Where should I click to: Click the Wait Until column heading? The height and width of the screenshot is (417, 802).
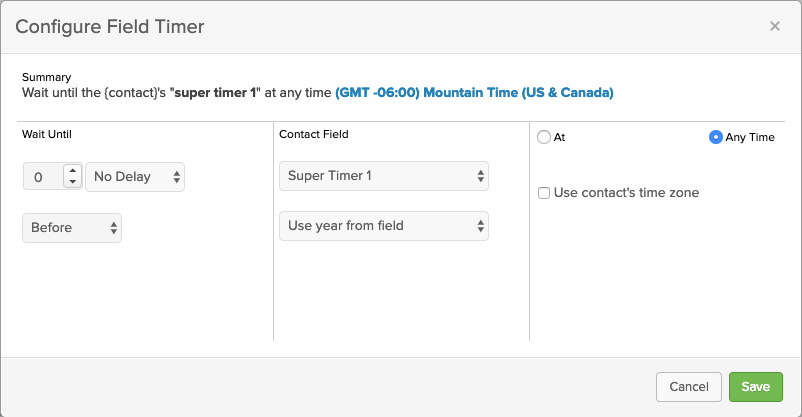(x=47, y=134)
